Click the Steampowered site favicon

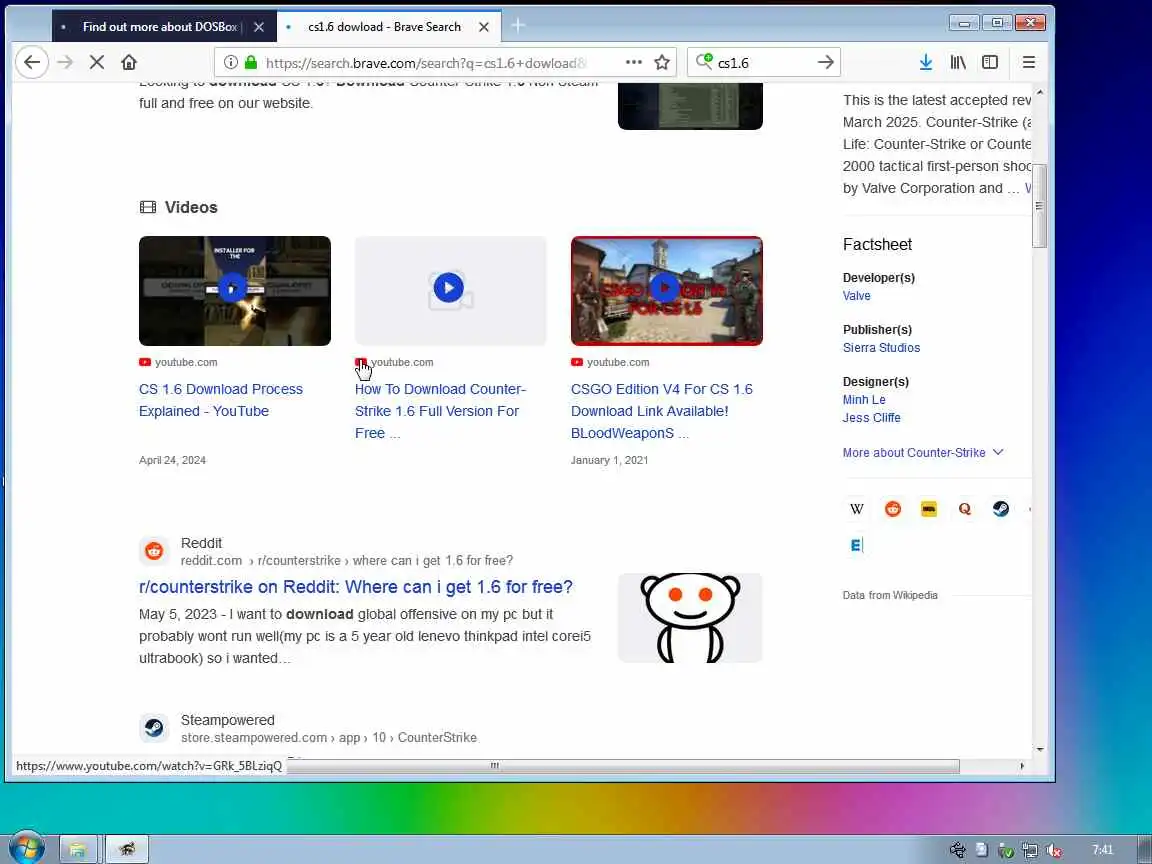click(154, 728)
